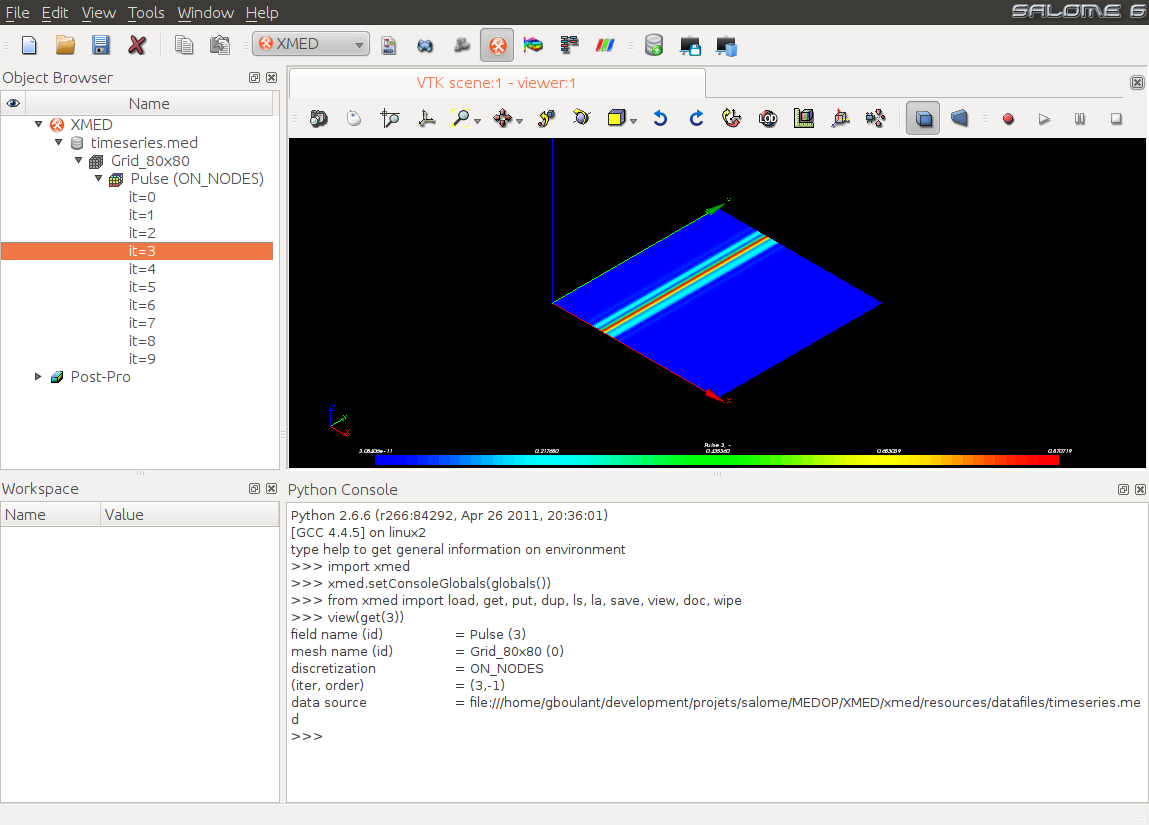Activate the highlighted XMED module button

(497, 45)
